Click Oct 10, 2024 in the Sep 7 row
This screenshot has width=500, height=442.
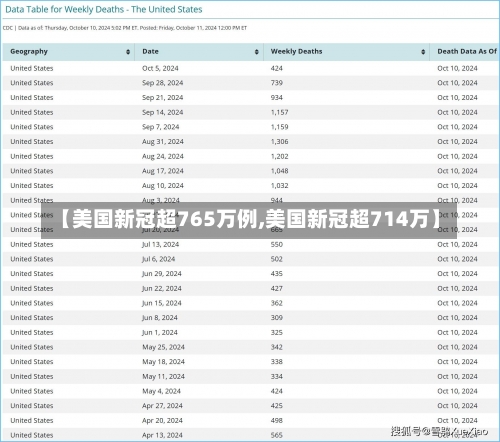click(457, 127)
